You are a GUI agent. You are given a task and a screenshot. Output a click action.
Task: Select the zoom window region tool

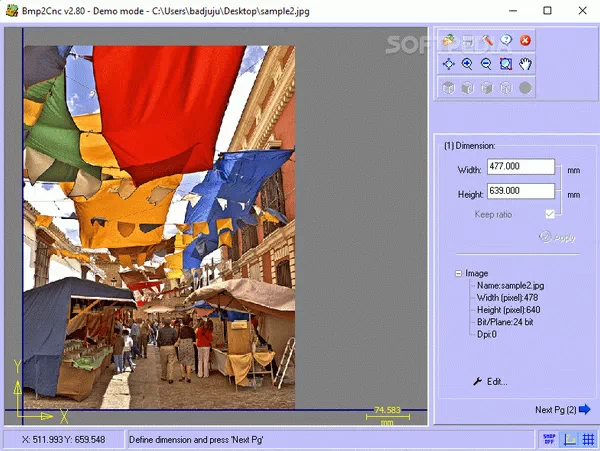pyautogui.click(x=506, y=64)
